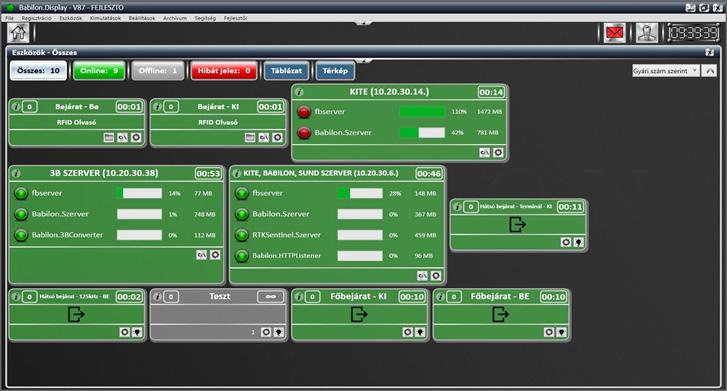Click light bulb icon on Főbejárat - KI card

tap(420, 332)
